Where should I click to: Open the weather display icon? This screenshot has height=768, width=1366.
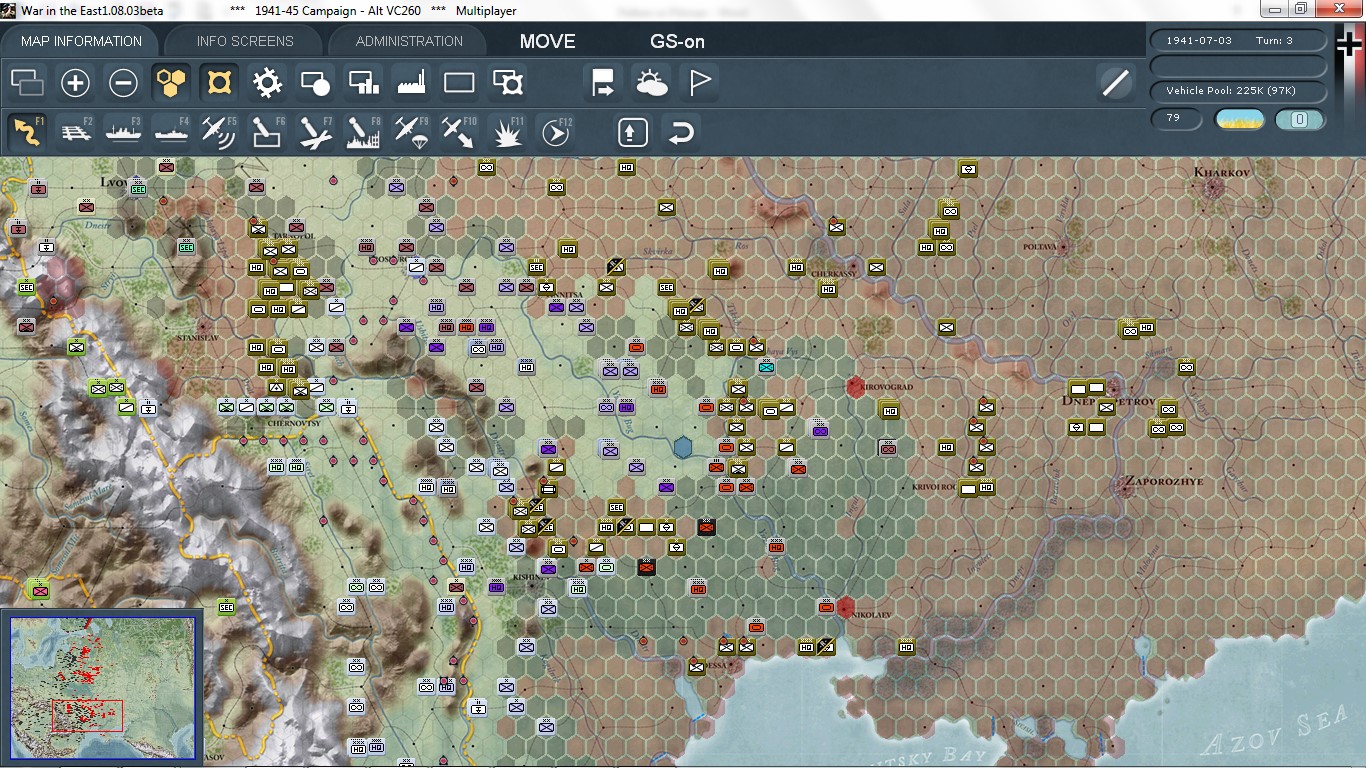tap(653, 82)
